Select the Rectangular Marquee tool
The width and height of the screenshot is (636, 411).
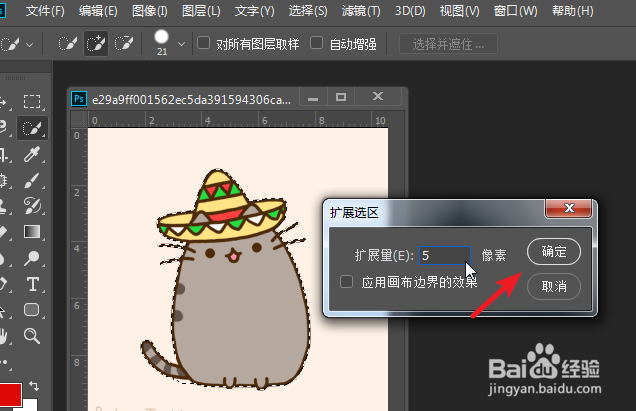32,101
